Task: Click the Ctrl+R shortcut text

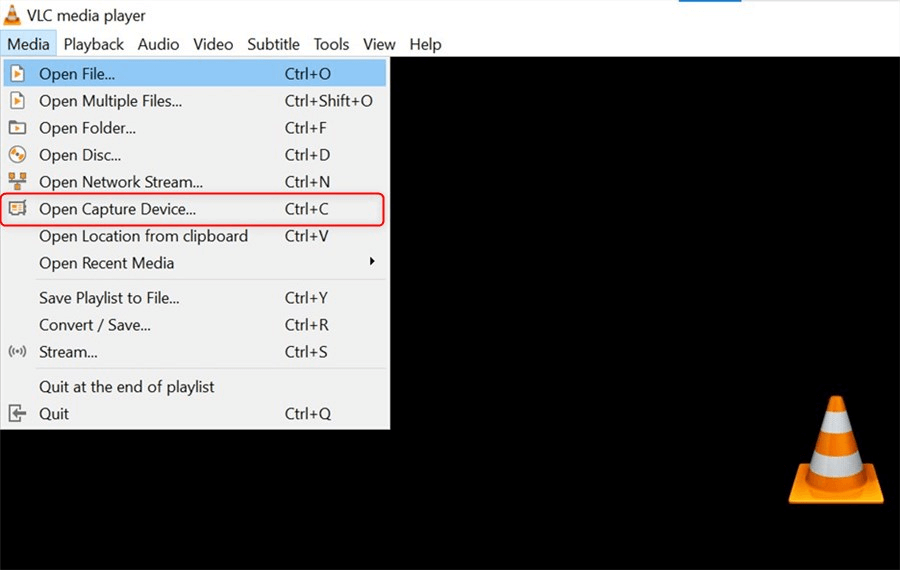Action: [x=307, y=324]
